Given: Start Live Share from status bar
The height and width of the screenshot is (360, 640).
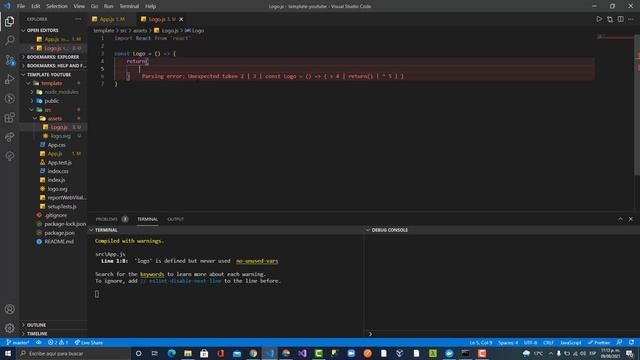Looking at the screenshot, I should click(x=89, y=342).
